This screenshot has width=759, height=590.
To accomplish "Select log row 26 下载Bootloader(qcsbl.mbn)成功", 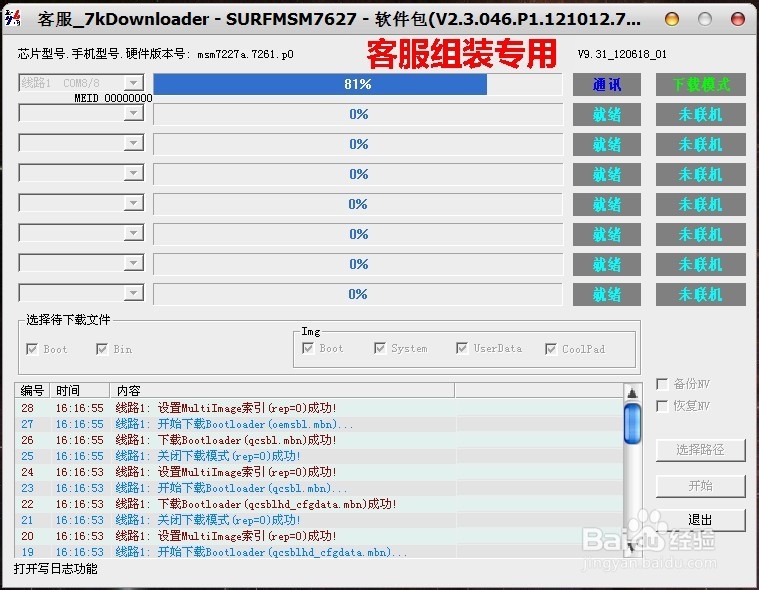I will tap(319, 440).
